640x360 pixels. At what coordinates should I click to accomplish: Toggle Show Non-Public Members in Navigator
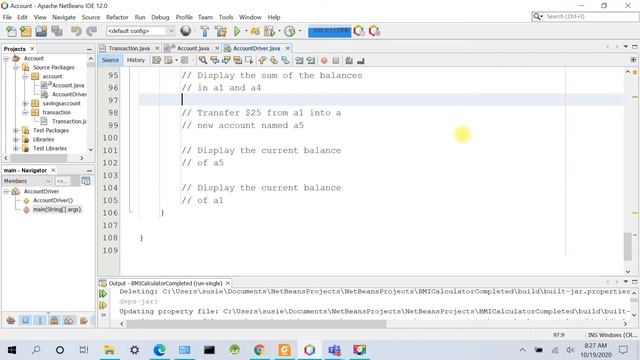tap(54, 320)
